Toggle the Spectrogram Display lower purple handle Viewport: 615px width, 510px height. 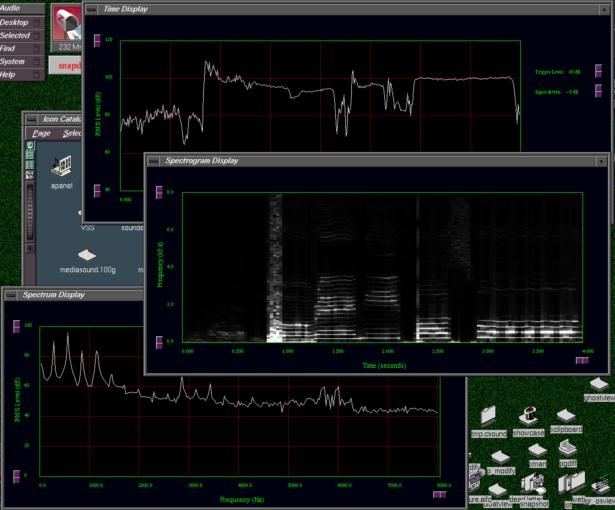[158, 343]
